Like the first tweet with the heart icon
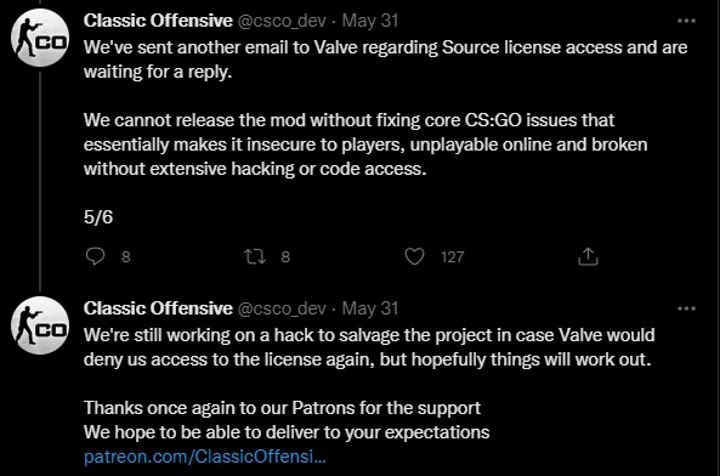This screenshot has height=476, width=720. (x=415, y=257)
